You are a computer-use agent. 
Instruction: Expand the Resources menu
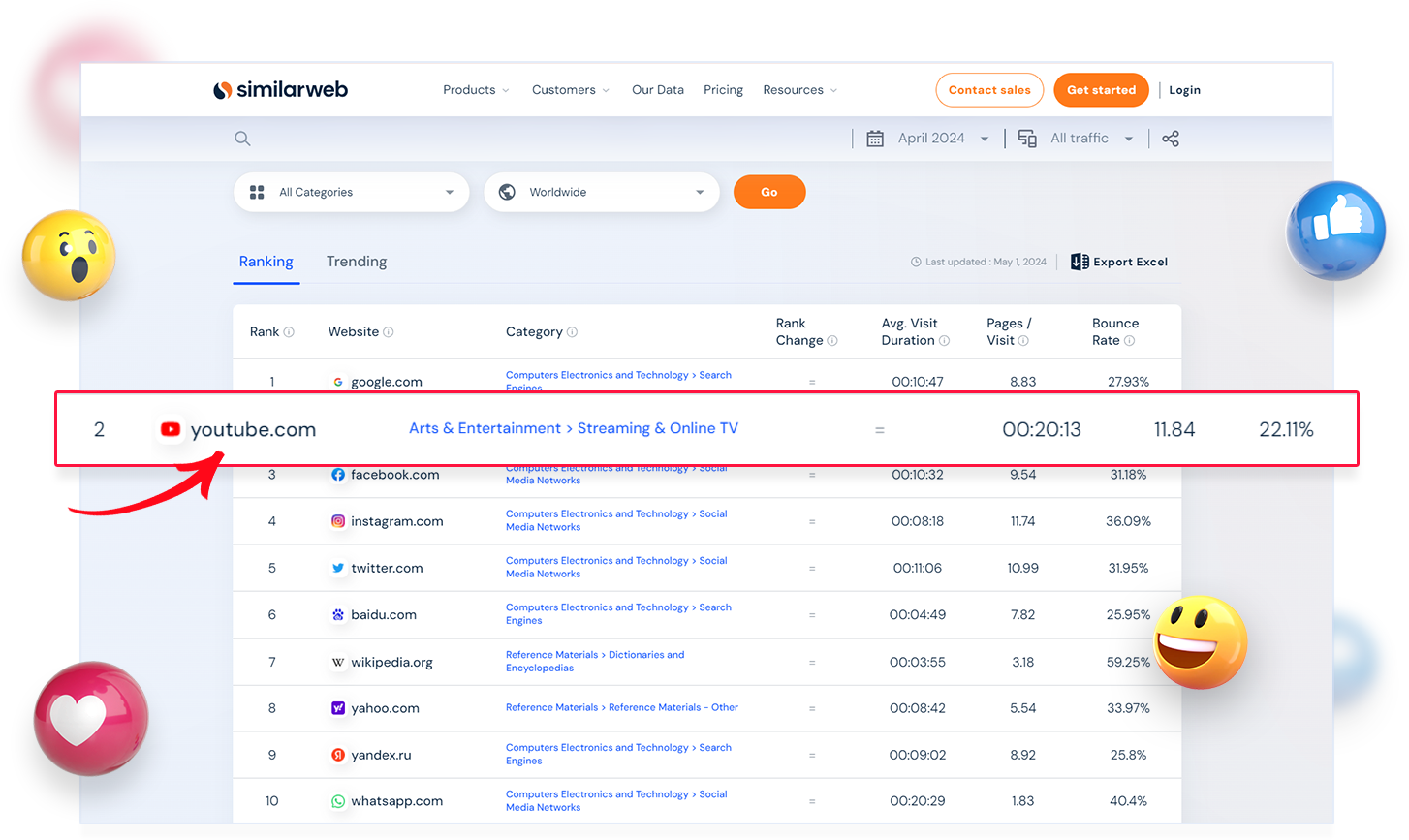tap(800, 90)
